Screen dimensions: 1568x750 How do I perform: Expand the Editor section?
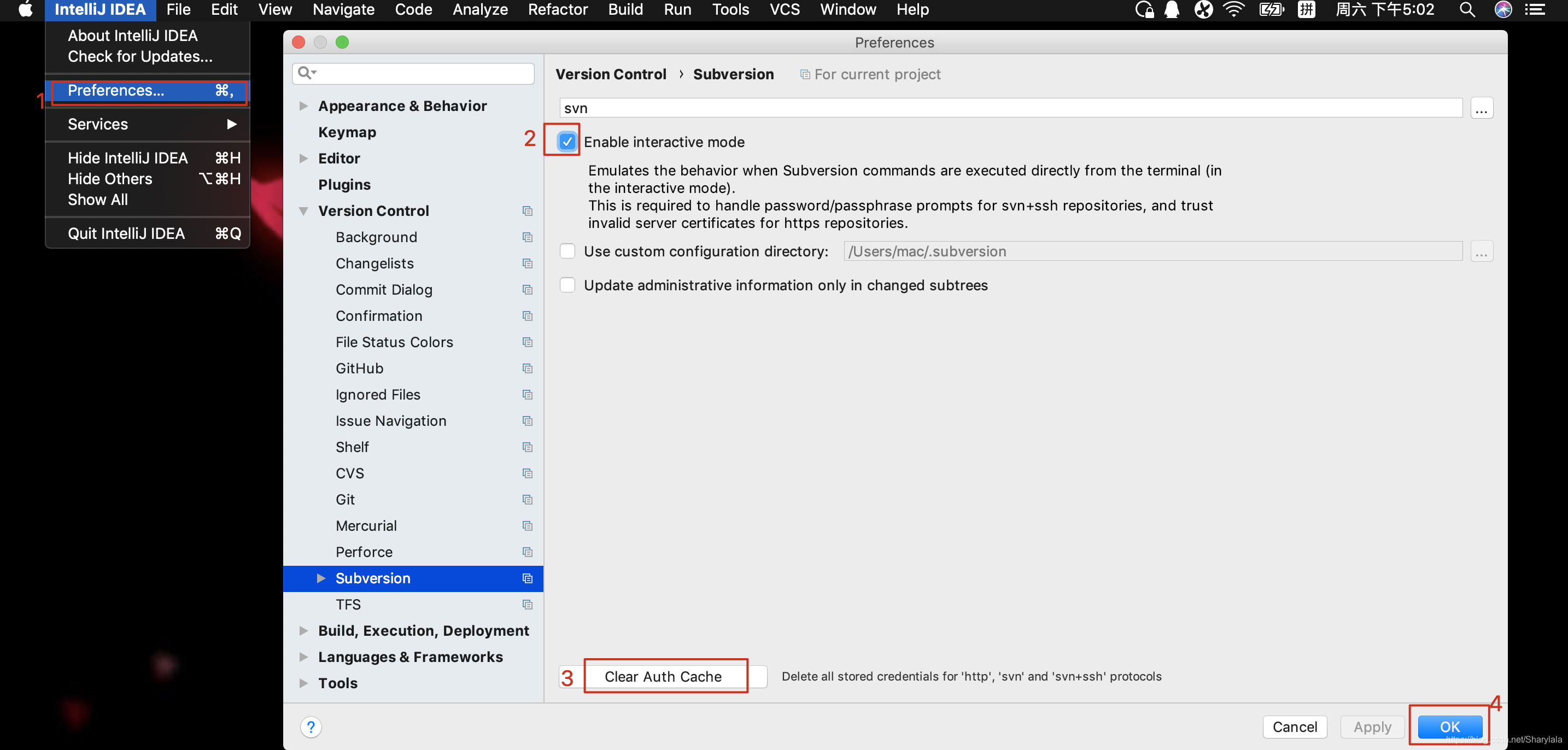(303, 159)
